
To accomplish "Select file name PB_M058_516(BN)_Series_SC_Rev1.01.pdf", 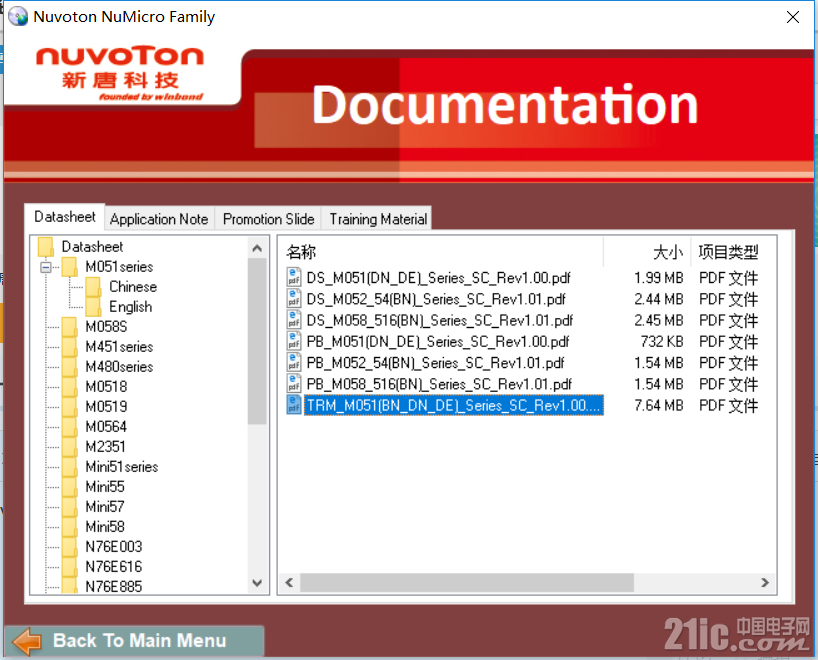I will coord(439,385).
